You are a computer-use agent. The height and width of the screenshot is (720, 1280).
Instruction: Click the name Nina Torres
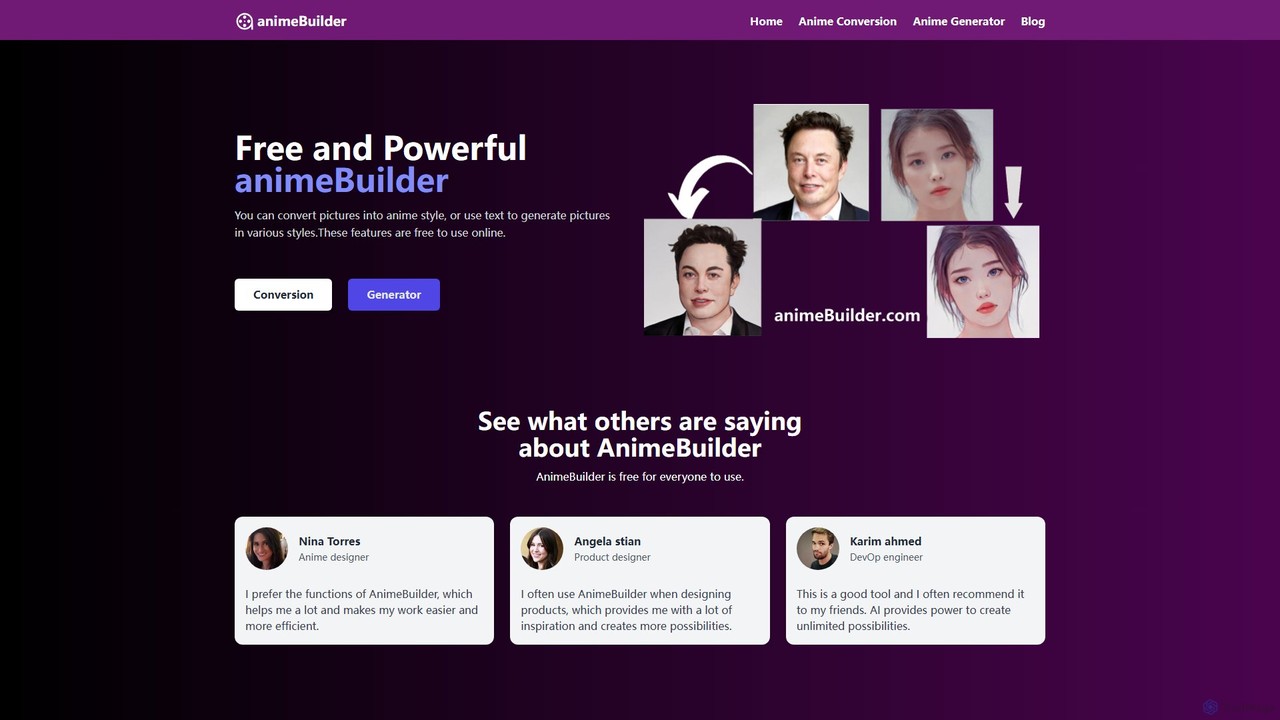pyautogui.click(x=329, y=541)
